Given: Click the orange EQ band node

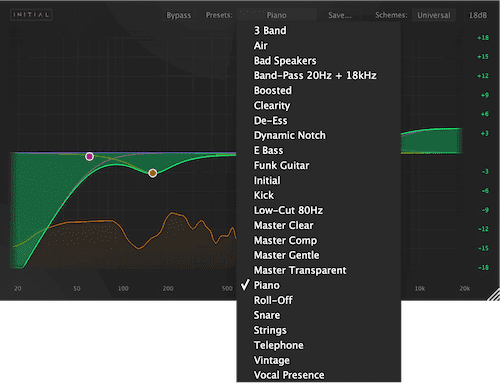Looking at the screenshot, I should click(153, 173).
